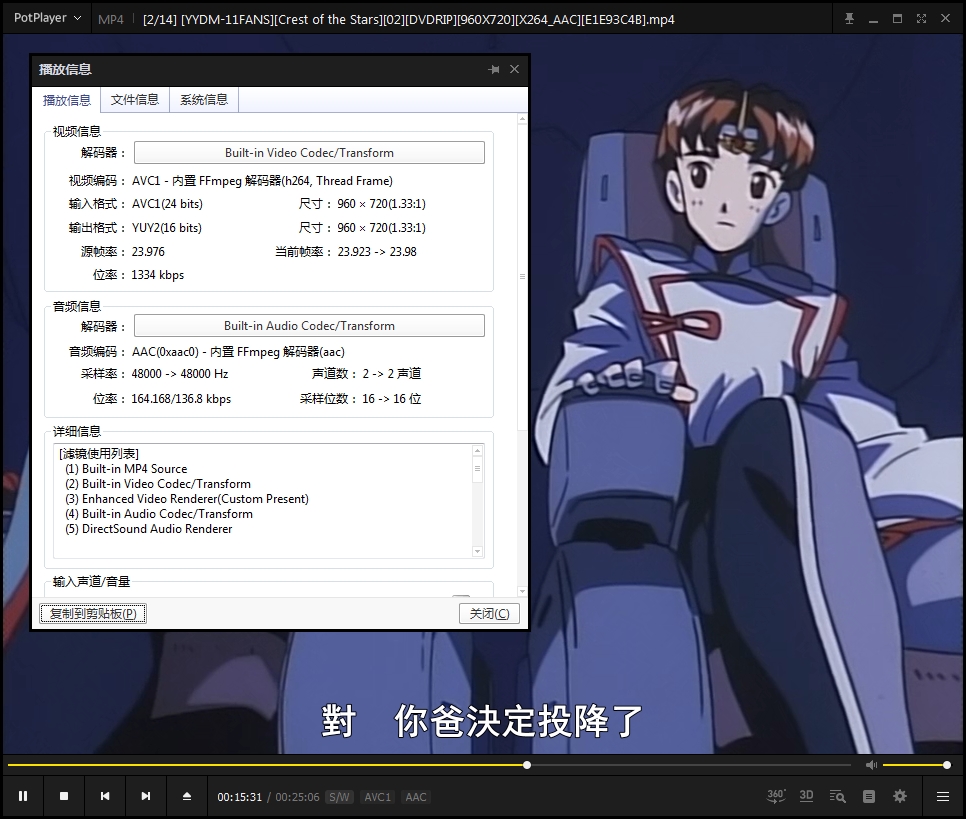
Task: Toggle 3D video mode
Action: pos(806,796)
